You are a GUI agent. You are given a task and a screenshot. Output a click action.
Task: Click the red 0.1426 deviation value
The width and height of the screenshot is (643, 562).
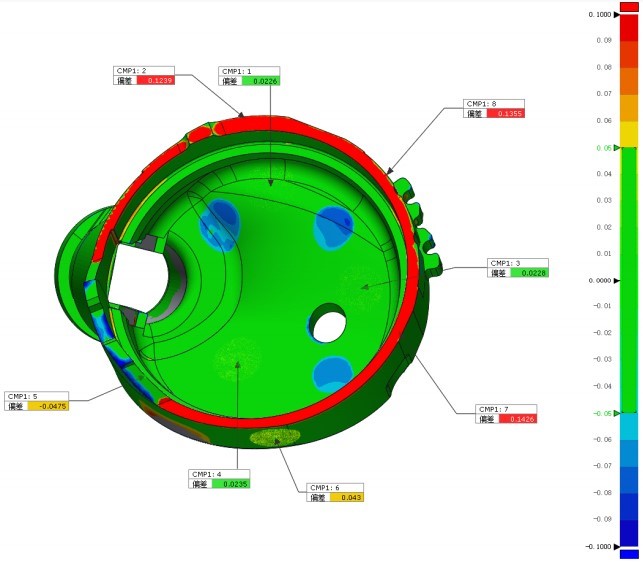[511, 419]
